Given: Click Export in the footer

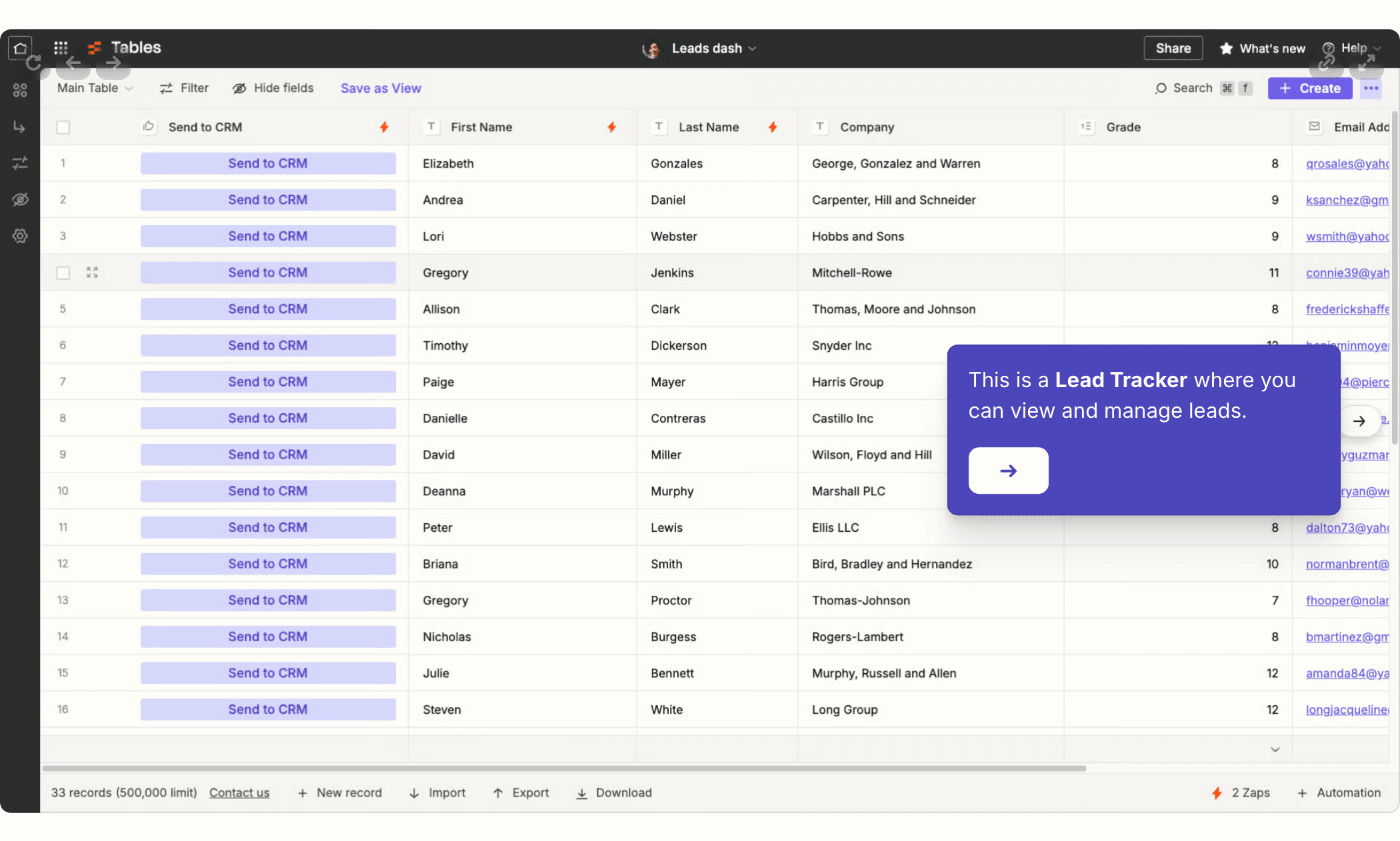Looking at the screenshot, I should [x=521, y=792].
